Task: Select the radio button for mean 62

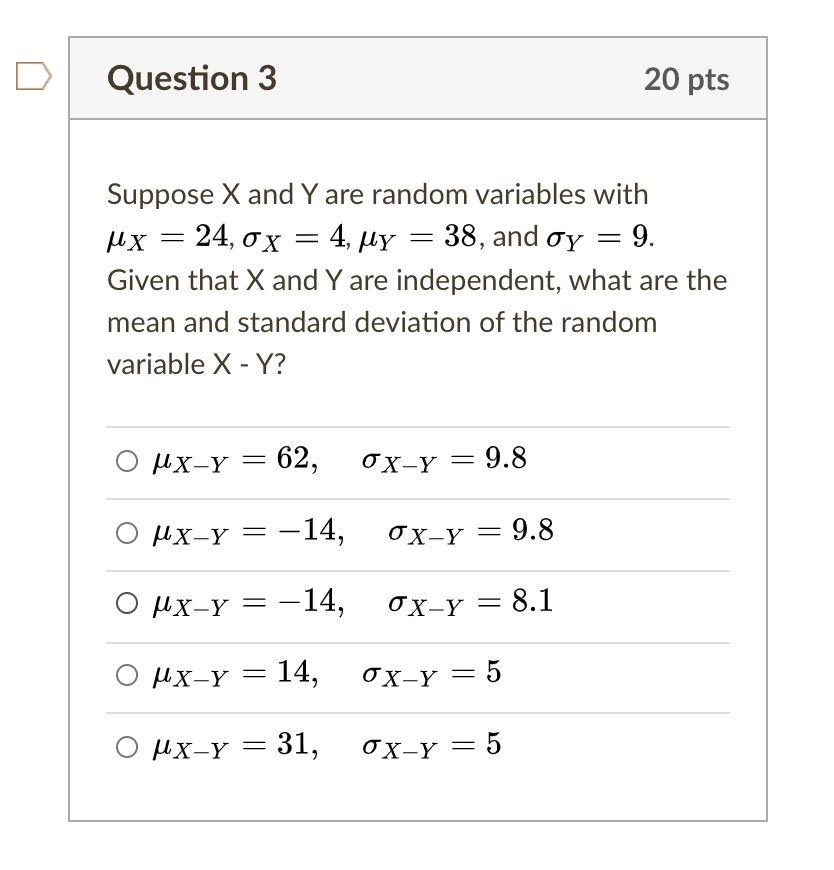Action: click(x=127, y=461)
